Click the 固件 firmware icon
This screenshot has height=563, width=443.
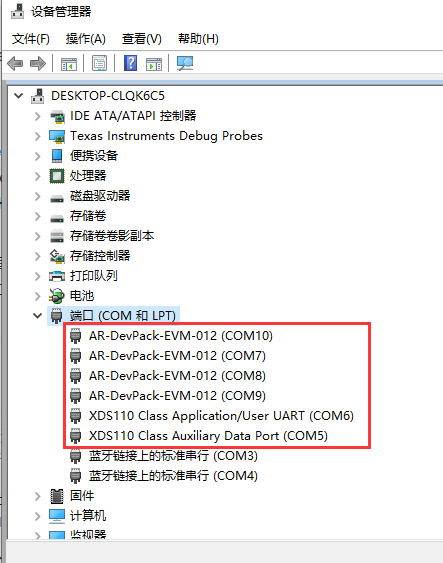[57, 496]
